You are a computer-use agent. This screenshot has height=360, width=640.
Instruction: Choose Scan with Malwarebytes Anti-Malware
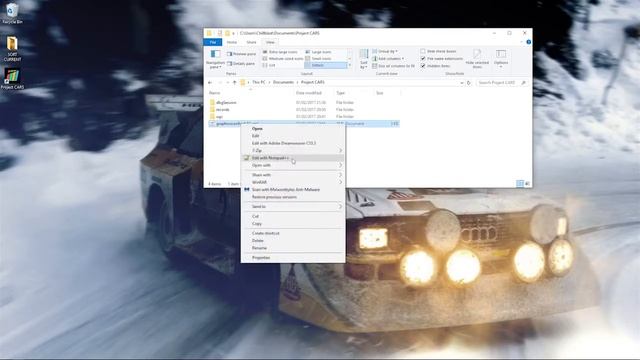point(293,190)
